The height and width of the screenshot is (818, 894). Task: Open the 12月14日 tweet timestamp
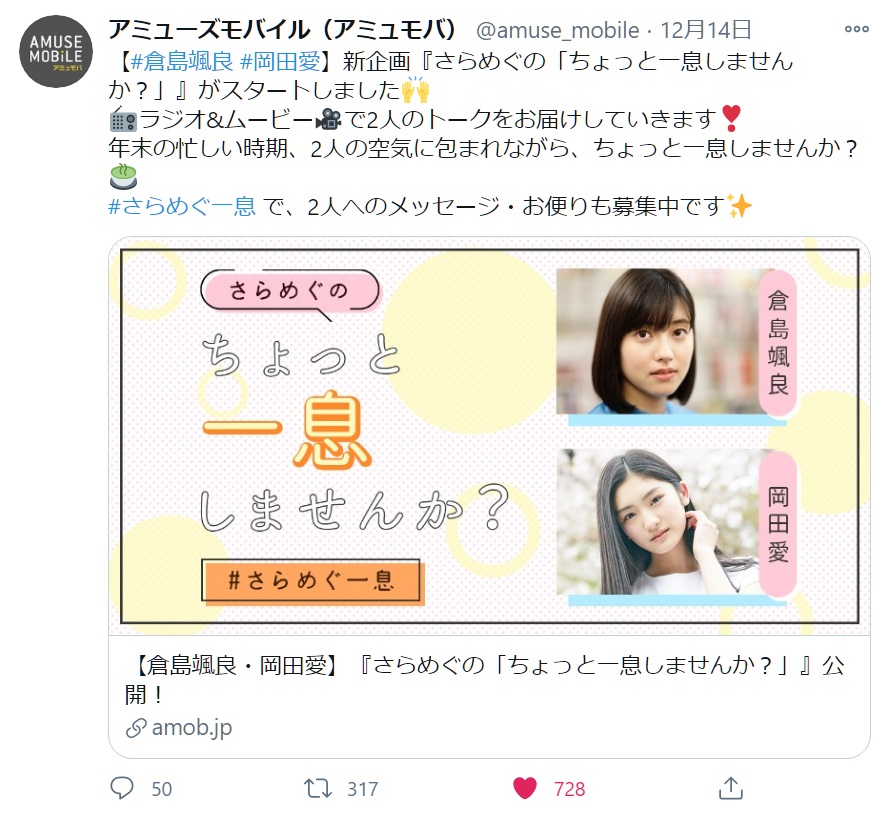pos(705,30)
